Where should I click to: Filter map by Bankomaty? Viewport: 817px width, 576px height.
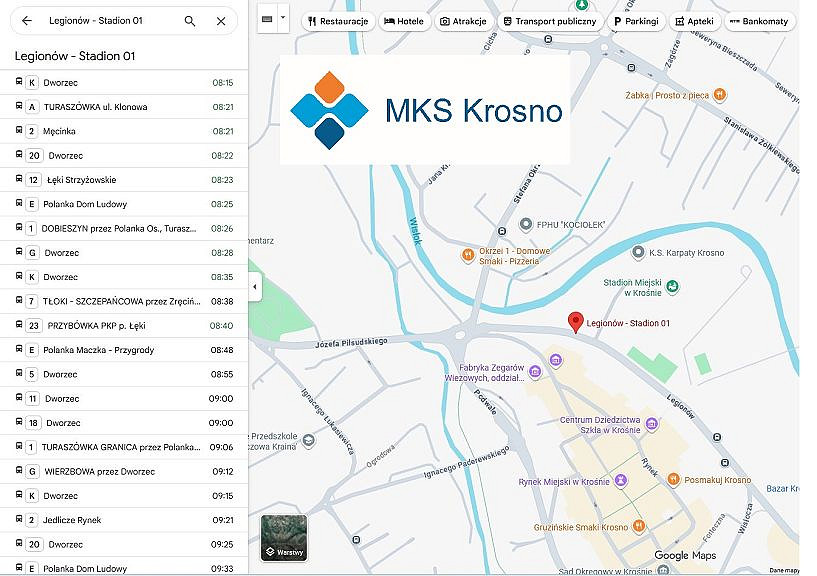click(x=759, y=21)
